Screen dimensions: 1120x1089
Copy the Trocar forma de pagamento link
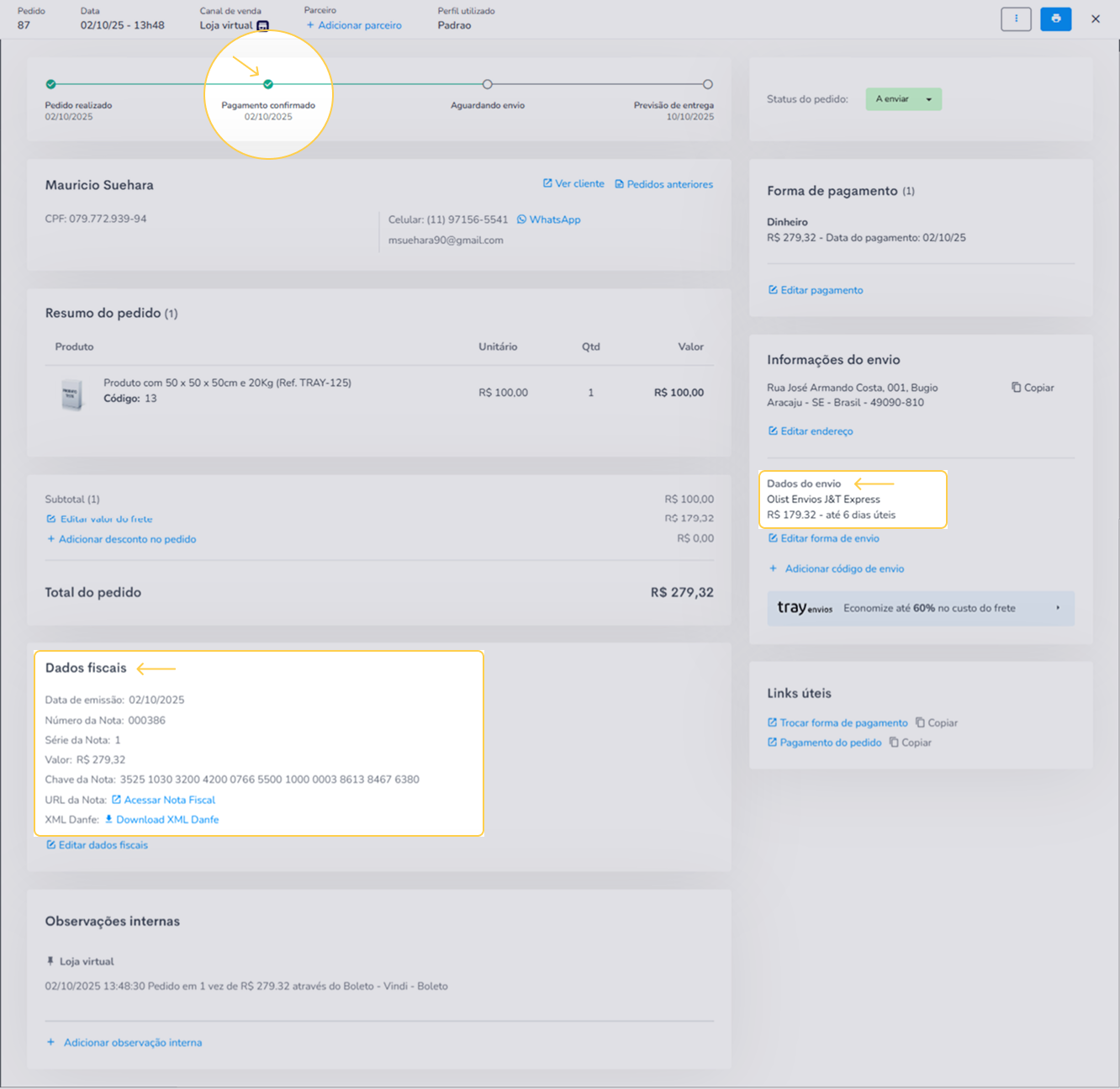point(936,722)
